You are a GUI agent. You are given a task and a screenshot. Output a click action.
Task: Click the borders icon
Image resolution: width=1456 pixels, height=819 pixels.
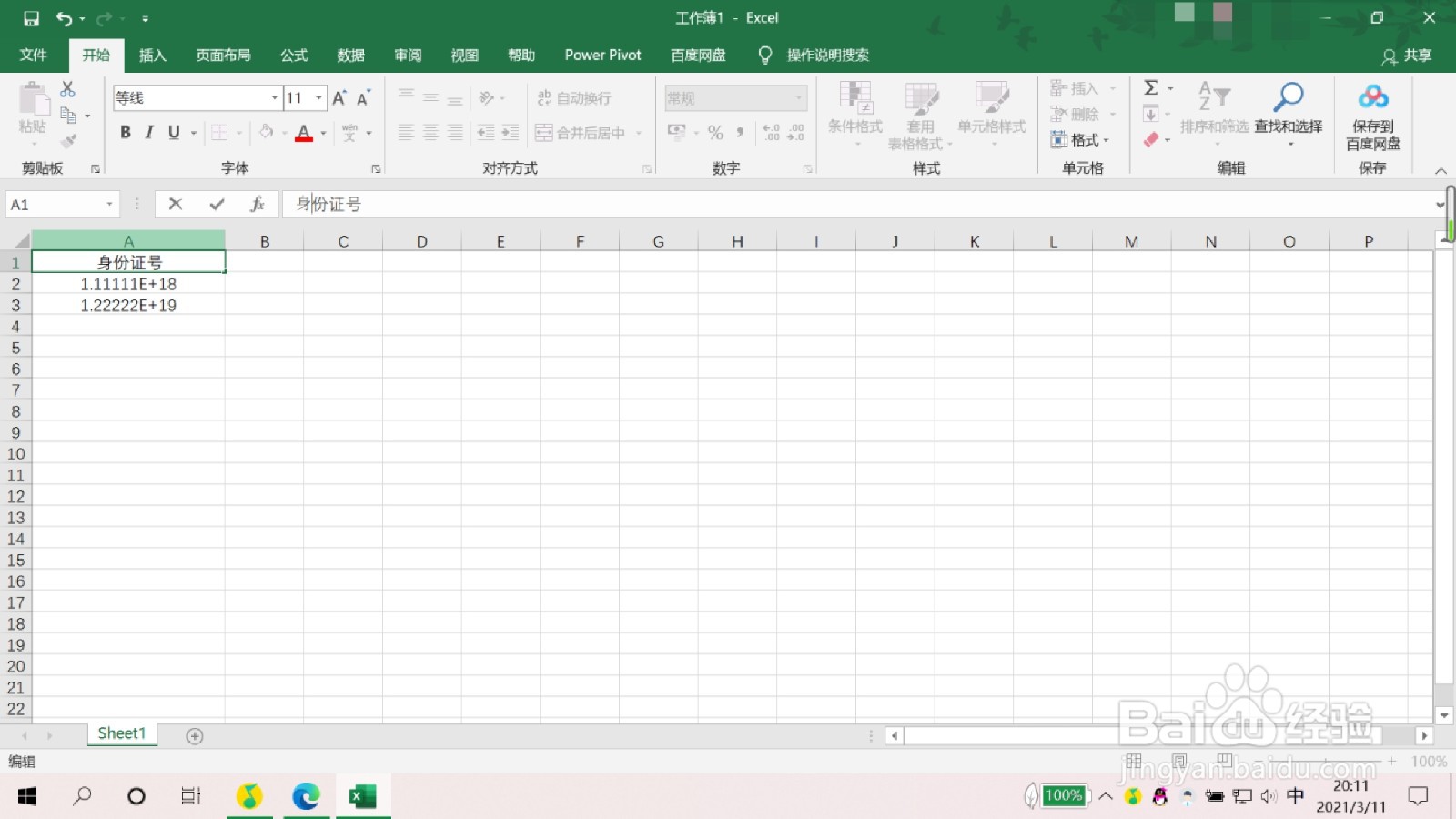coord(219,133)
